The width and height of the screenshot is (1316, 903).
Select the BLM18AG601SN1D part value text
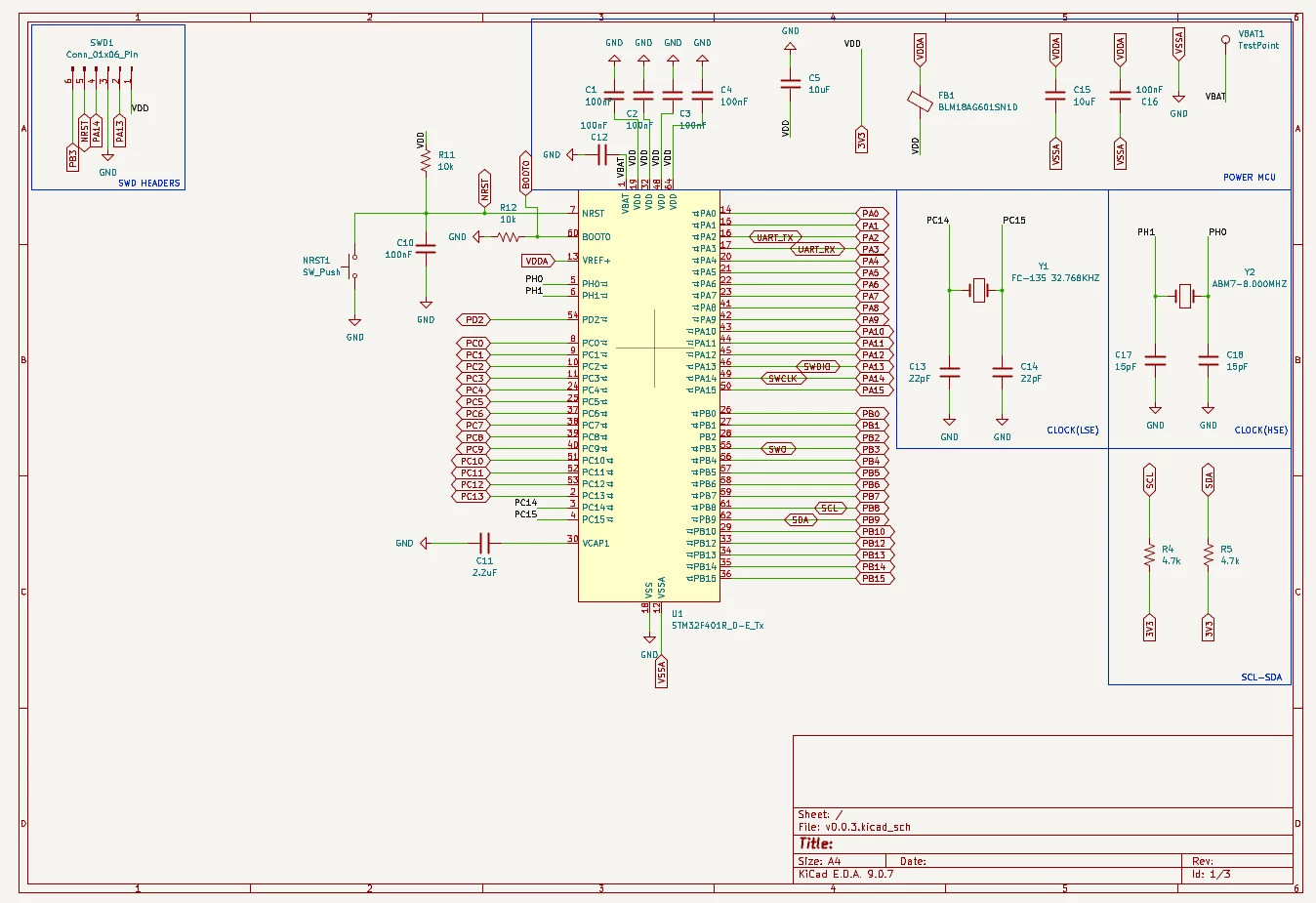978,107
